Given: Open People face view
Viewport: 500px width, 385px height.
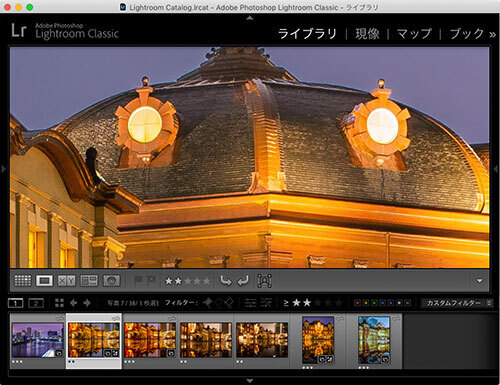Looking at the screenshot, I should point(111,281).
